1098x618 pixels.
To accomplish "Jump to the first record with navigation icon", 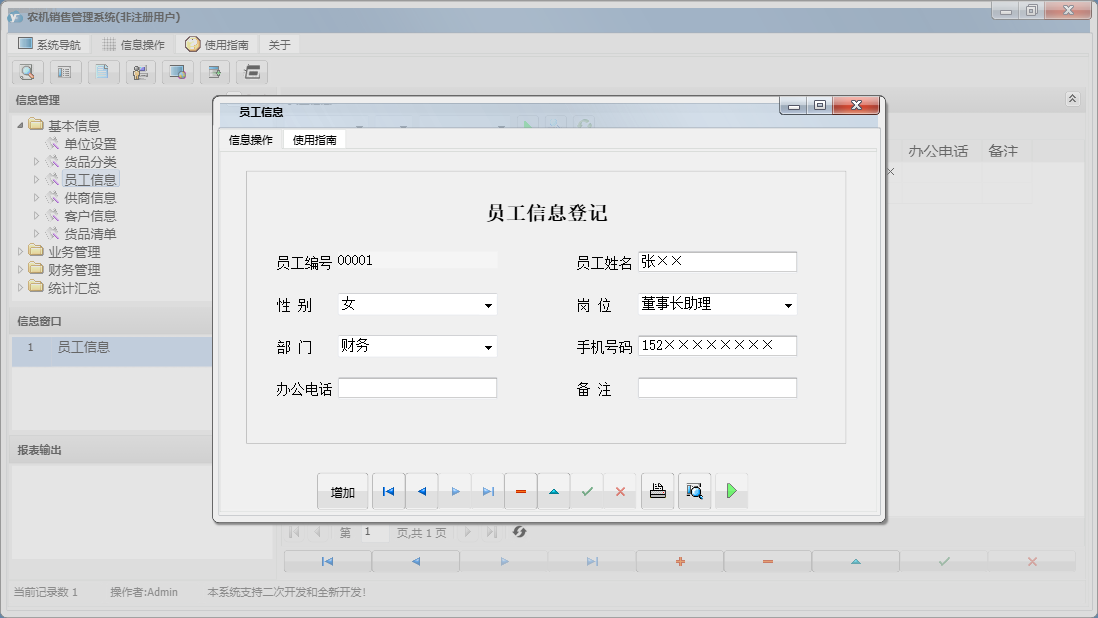I will pyautogui.click(x=388, y=490).
